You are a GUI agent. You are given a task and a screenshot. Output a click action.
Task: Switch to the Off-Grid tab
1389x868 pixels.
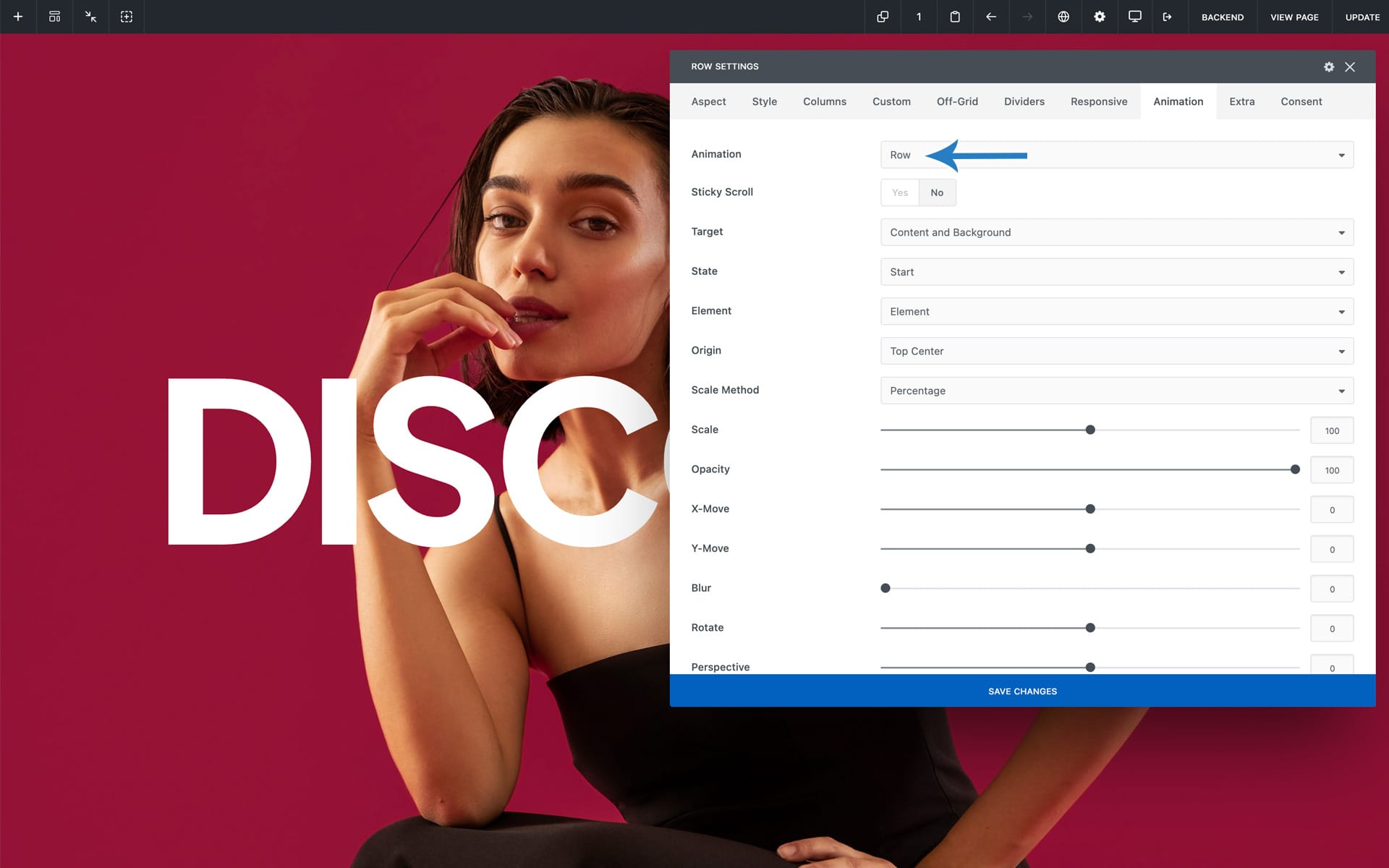point(956,101)
